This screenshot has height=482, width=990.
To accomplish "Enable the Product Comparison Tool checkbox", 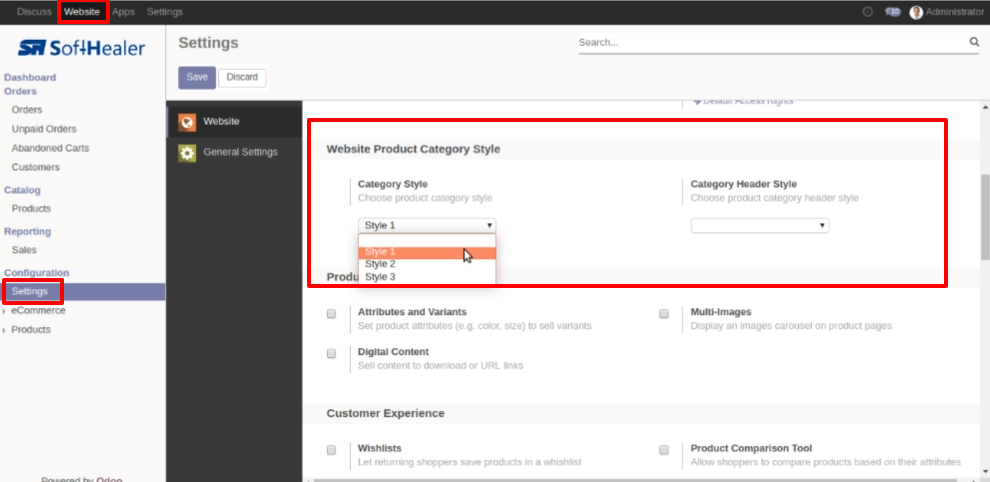I will click(664, 450).
